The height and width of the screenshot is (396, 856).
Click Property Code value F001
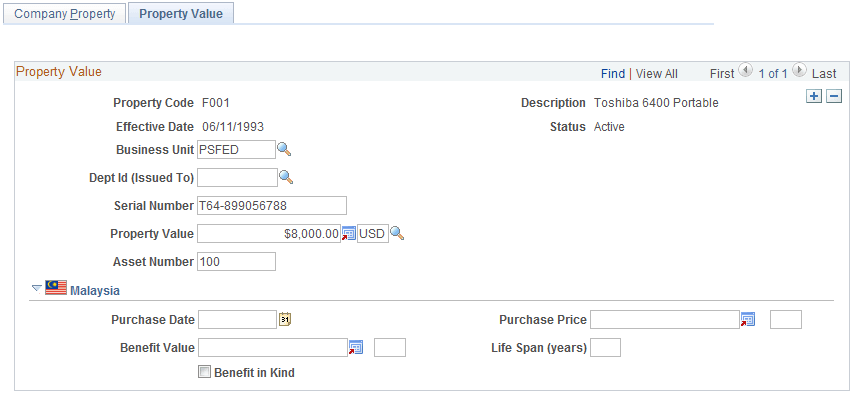point(216,103)
